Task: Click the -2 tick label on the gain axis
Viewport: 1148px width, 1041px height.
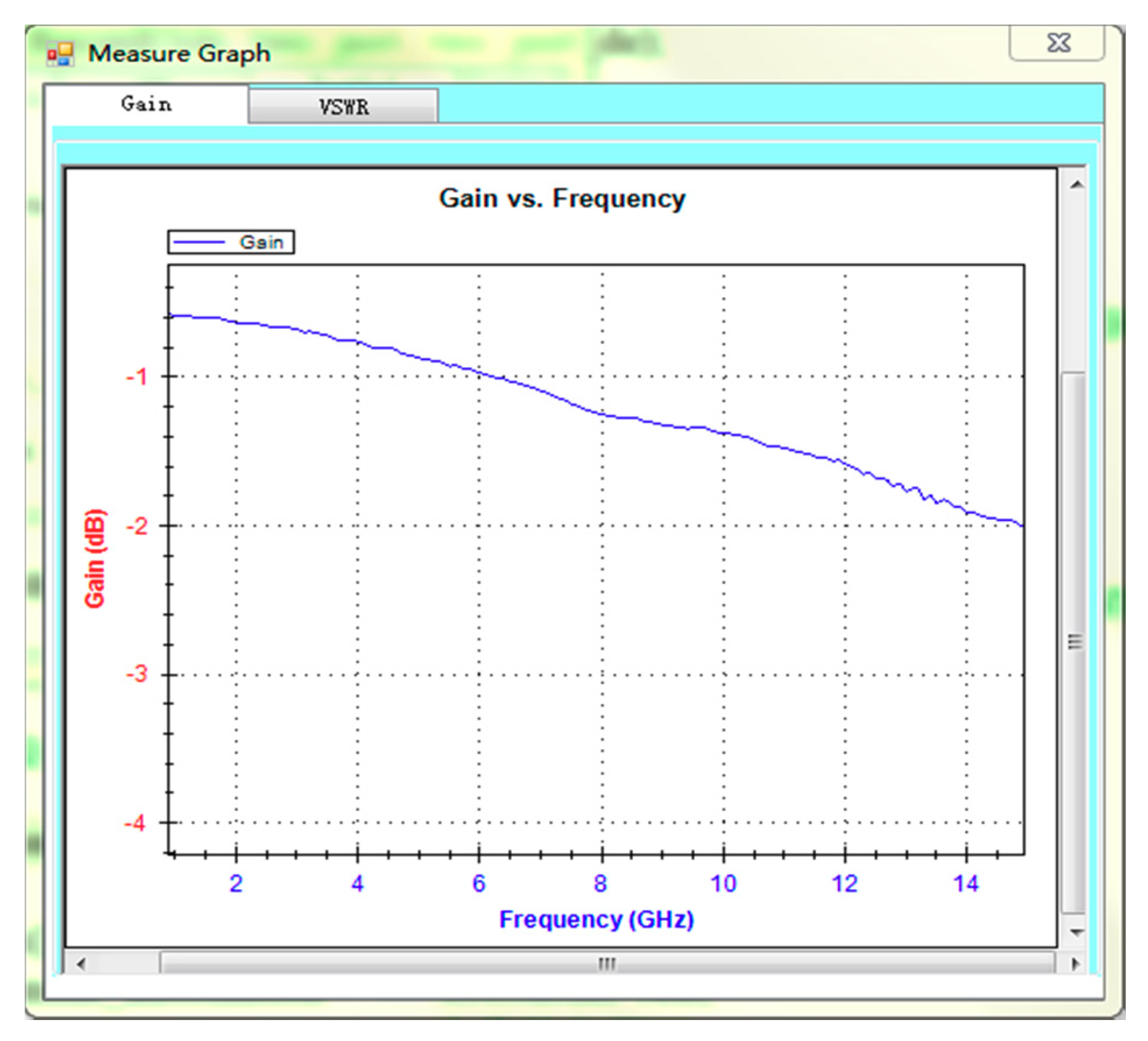Action: (x=137, y=527)
